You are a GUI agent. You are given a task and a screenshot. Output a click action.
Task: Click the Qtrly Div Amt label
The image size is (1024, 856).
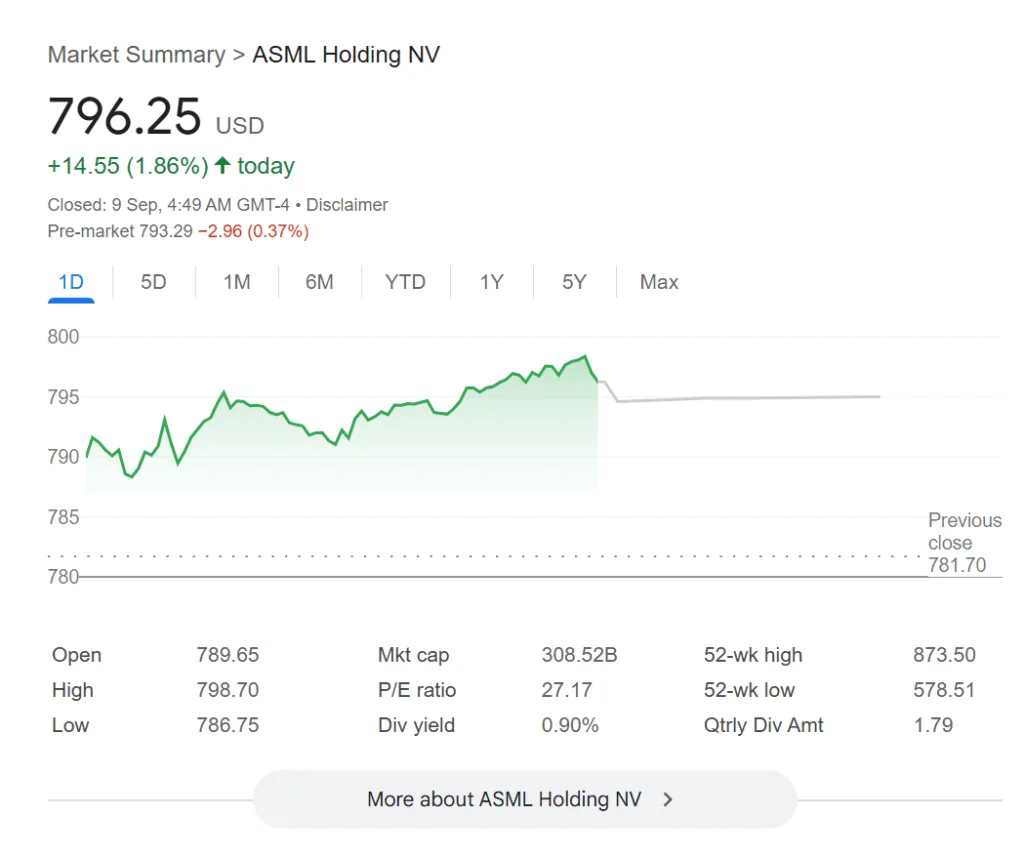pos(763,725)
